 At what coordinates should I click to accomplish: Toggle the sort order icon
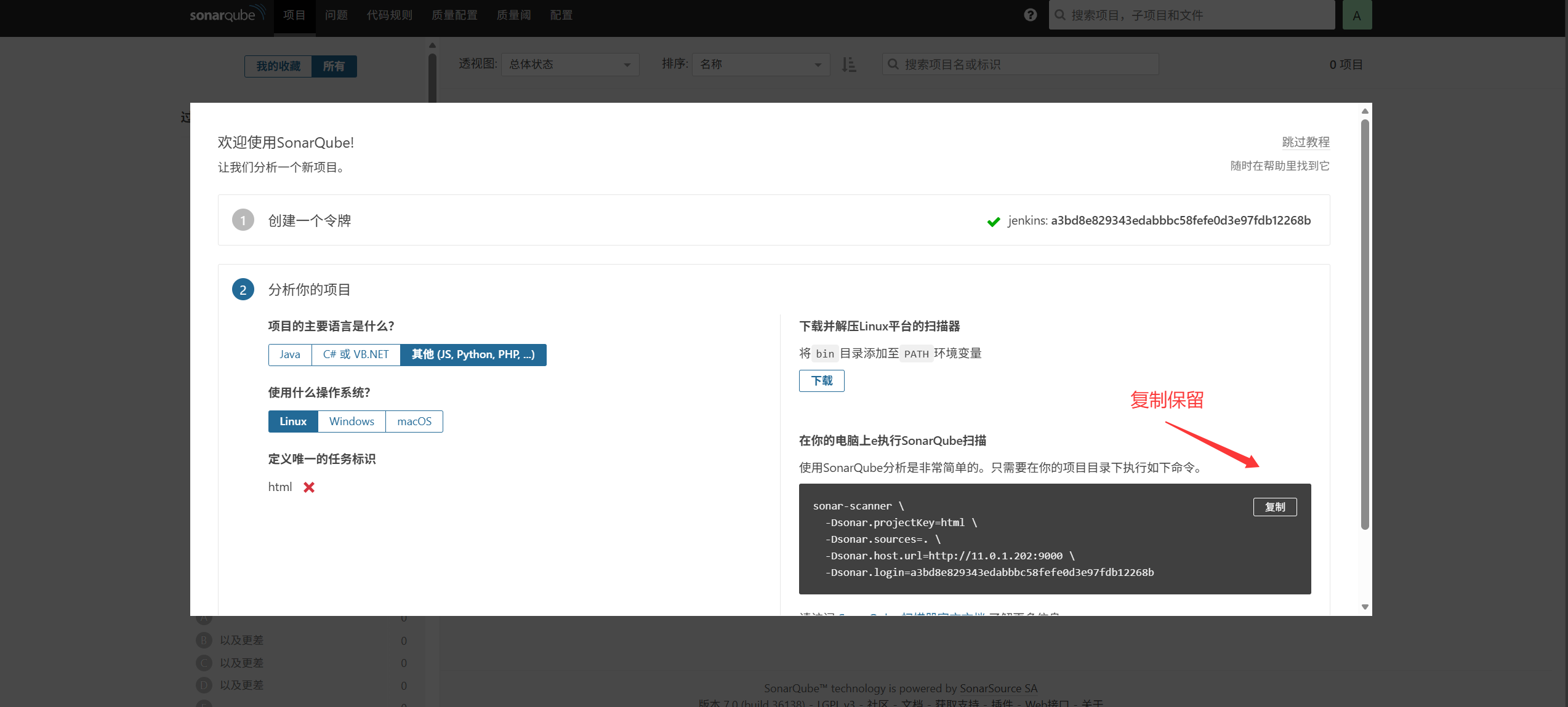[x=849, y=65]
